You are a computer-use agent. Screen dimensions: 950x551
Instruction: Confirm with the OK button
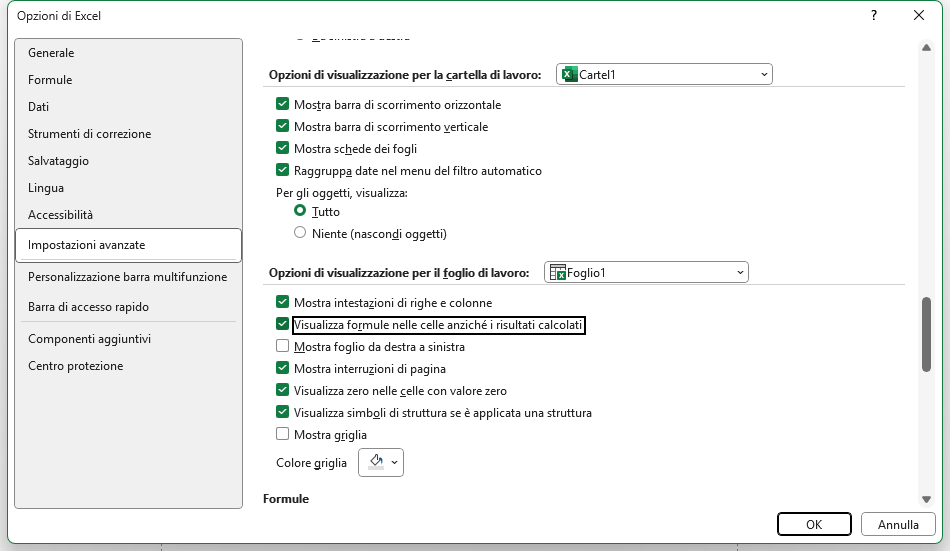tap(814, 524)
